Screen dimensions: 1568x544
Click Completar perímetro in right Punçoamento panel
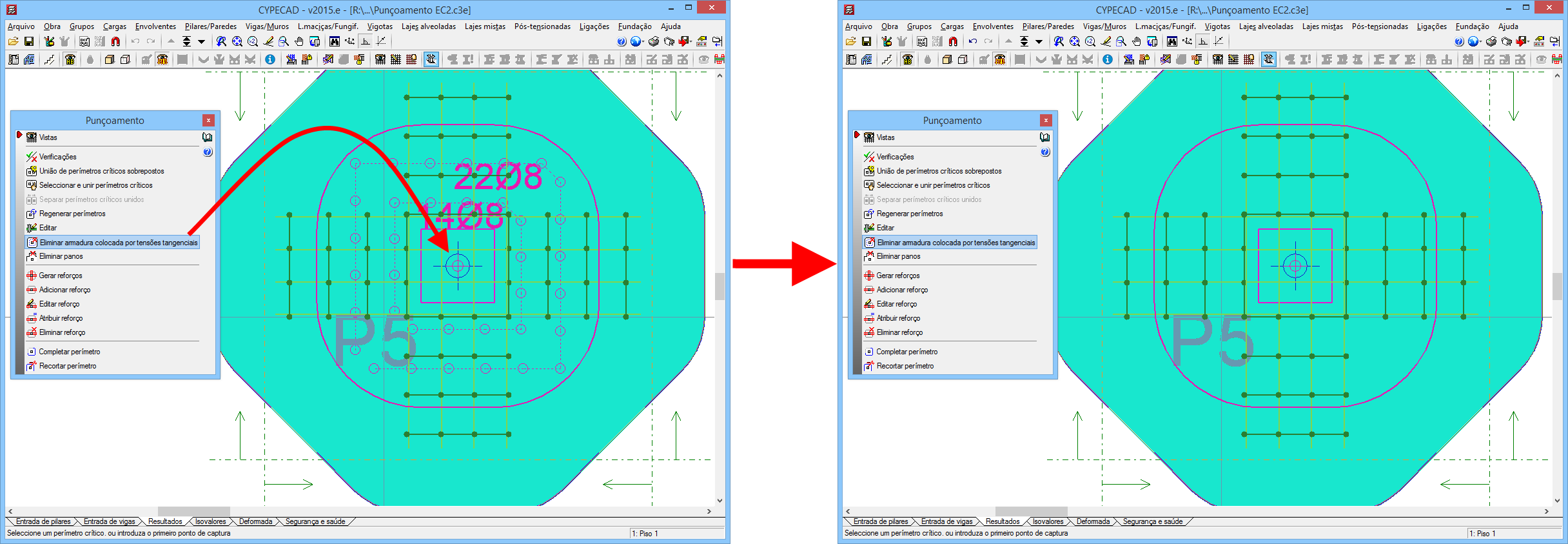tap(906, 352)
